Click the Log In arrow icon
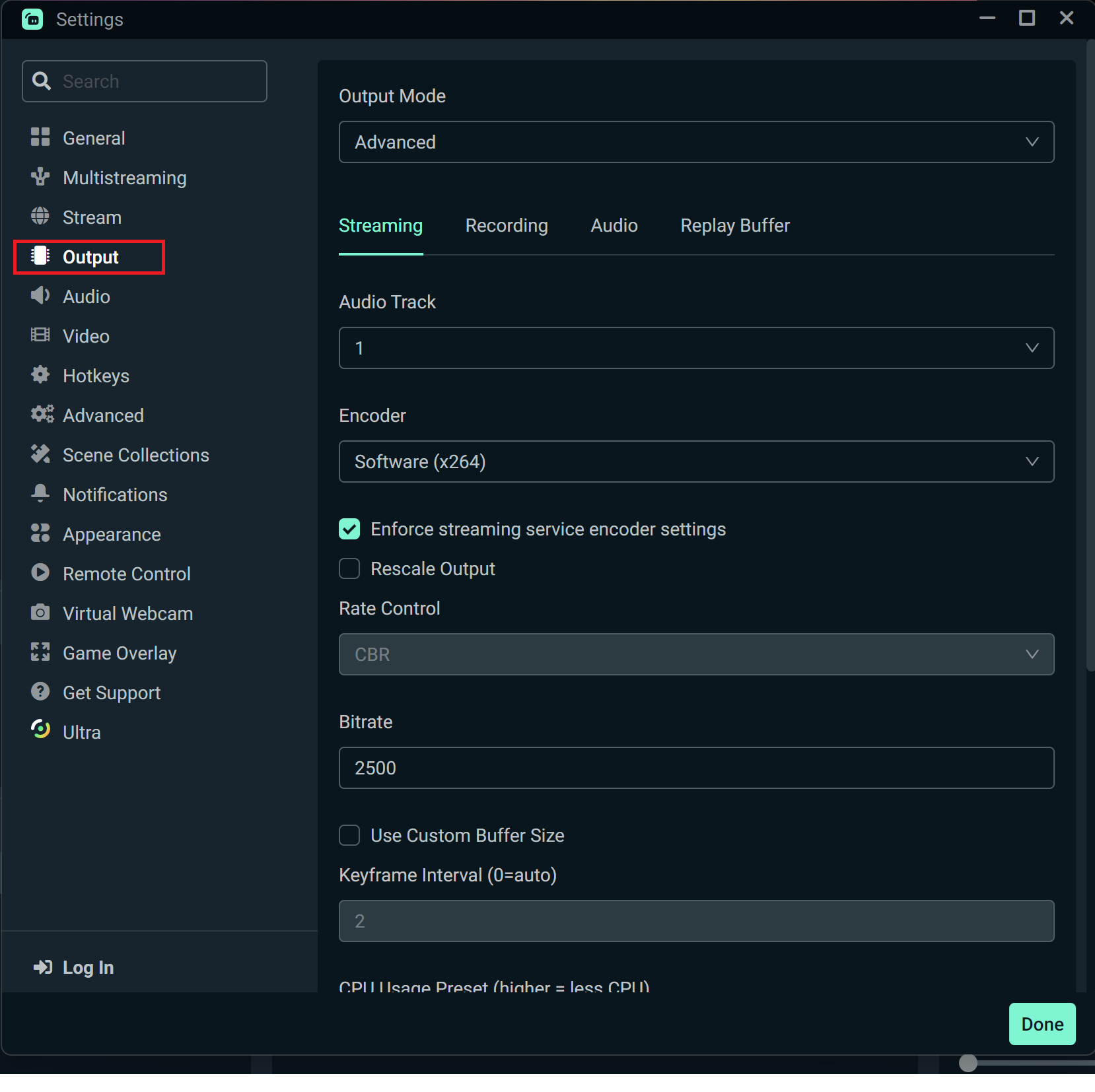Viewport: 1095px width, 1092px height. 43,967
